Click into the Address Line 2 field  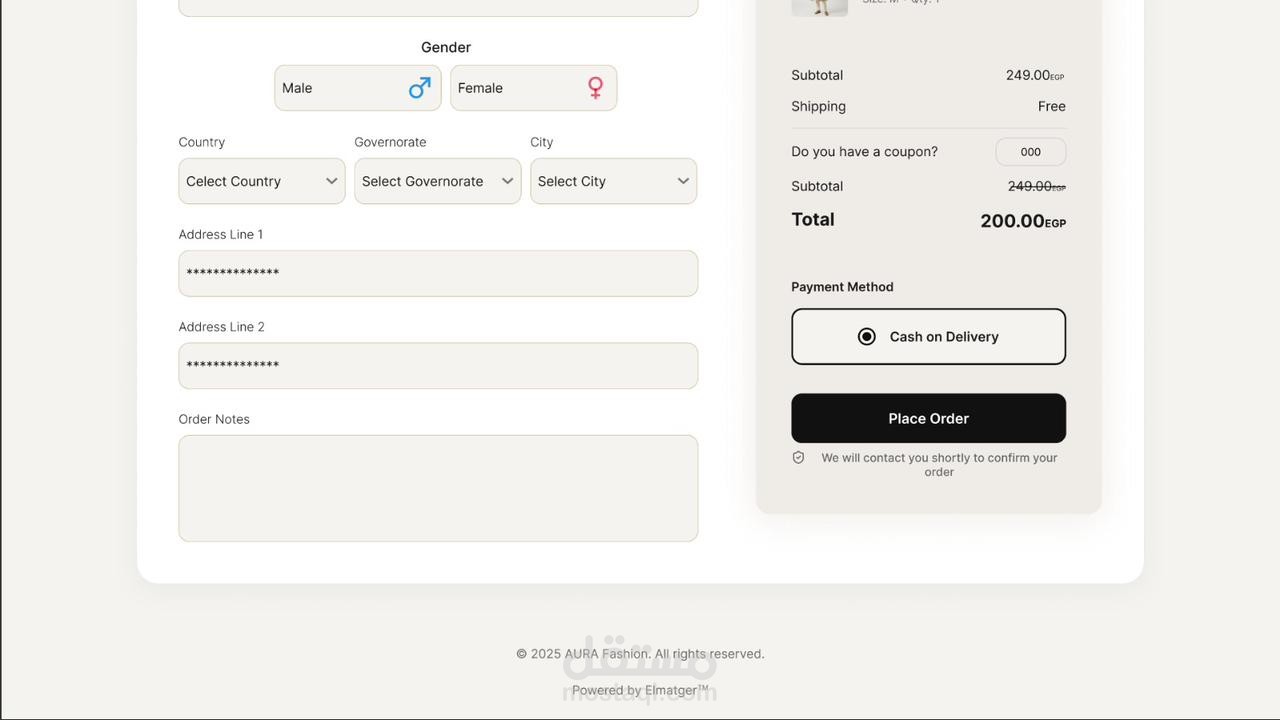438,366
